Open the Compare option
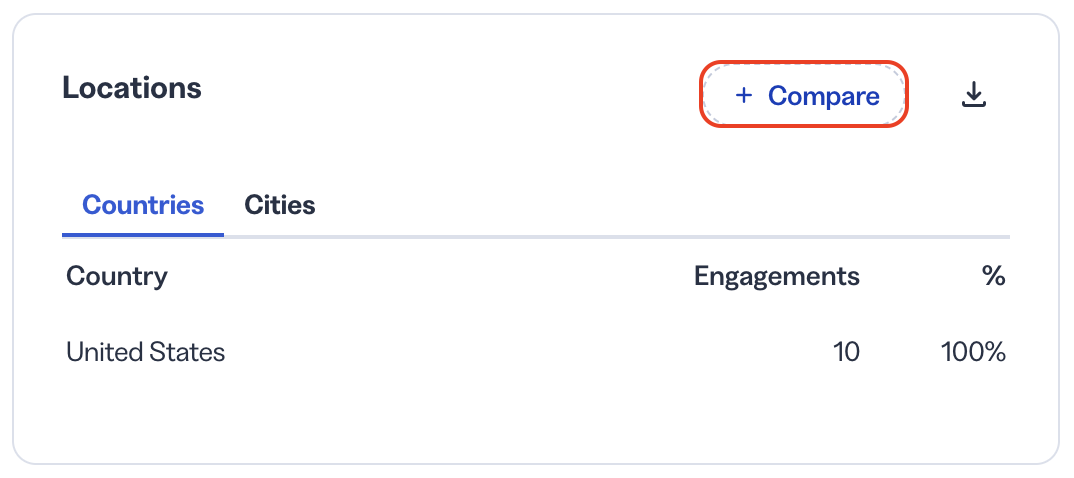This screenshot has width=1074, height=478. (x=803, y=95)
